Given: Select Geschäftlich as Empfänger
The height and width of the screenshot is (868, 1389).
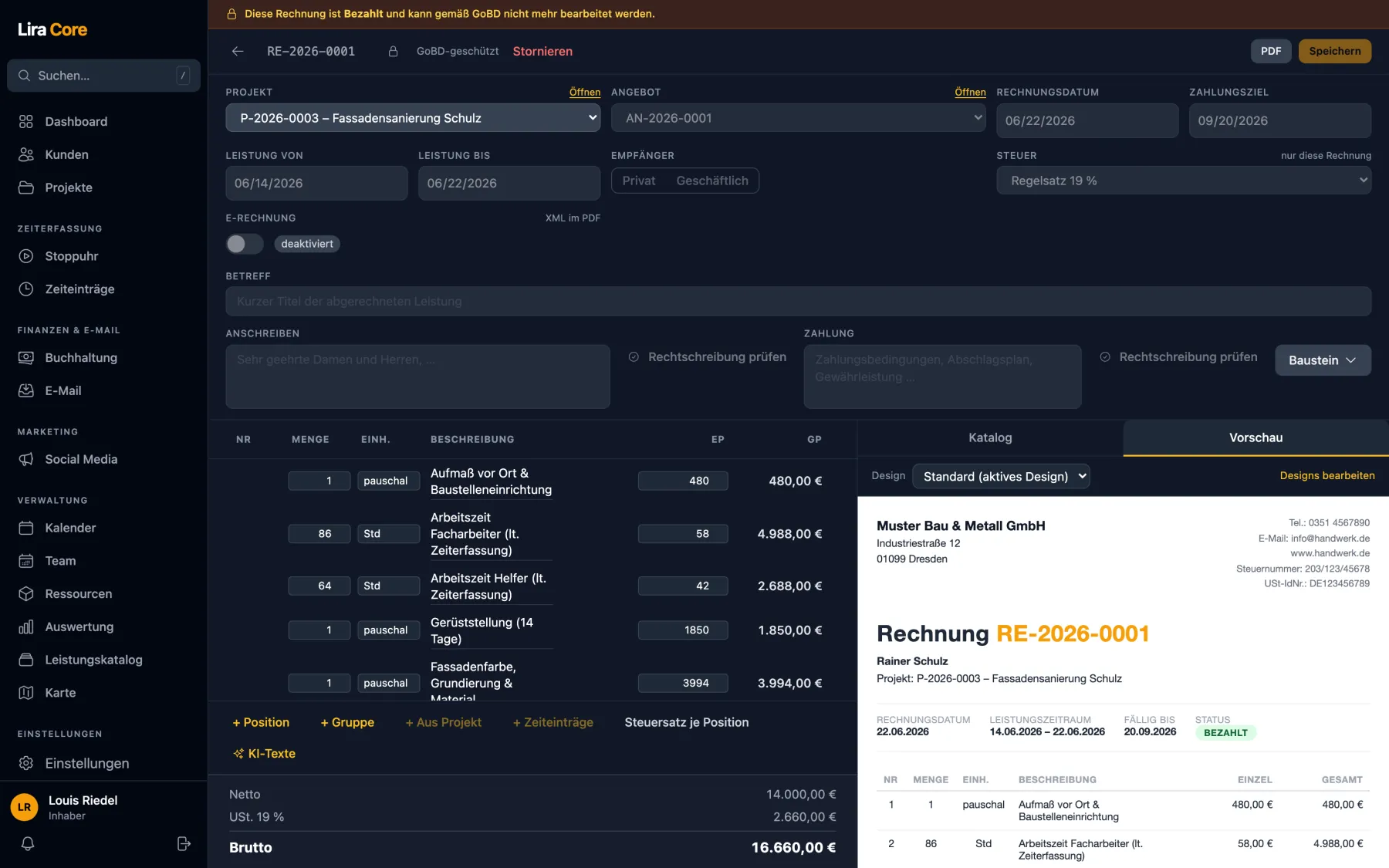Looking at the screenshot, I should 712,181.
